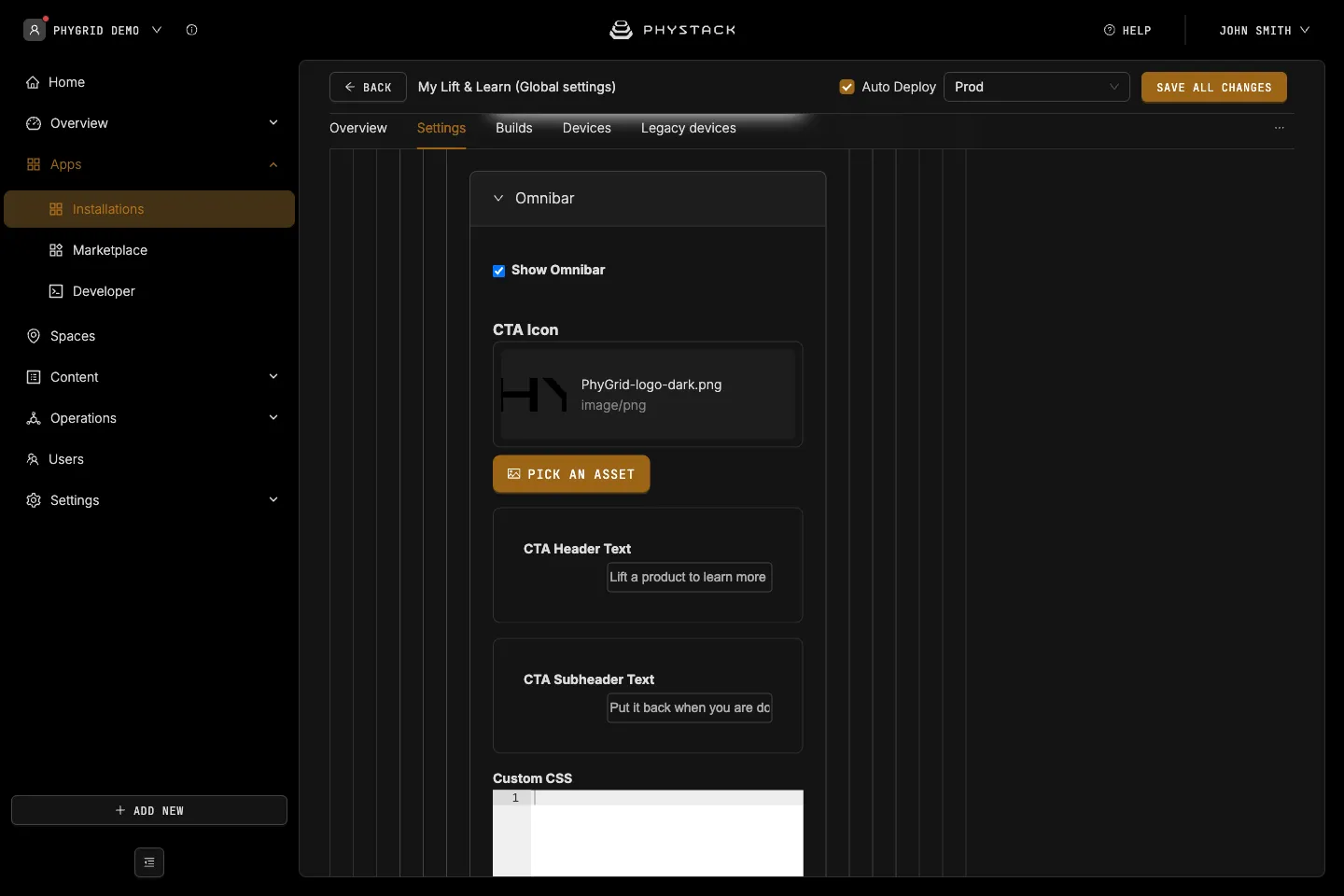Click the Content icon in sidebar
1344x896 pixels.
[x=34, y=377]
